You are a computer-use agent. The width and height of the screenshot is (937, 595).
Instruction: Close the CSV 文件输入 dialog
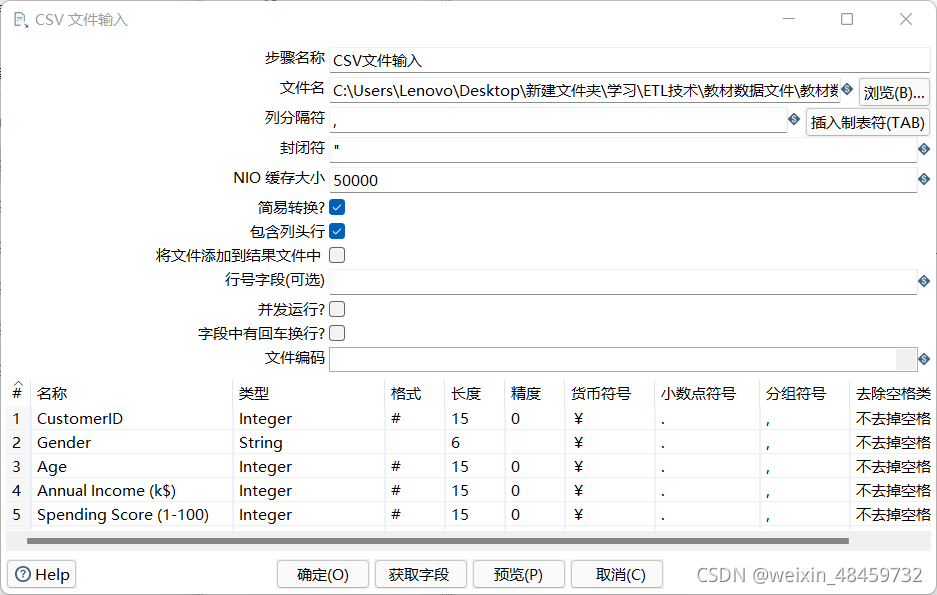pos(906,19)
